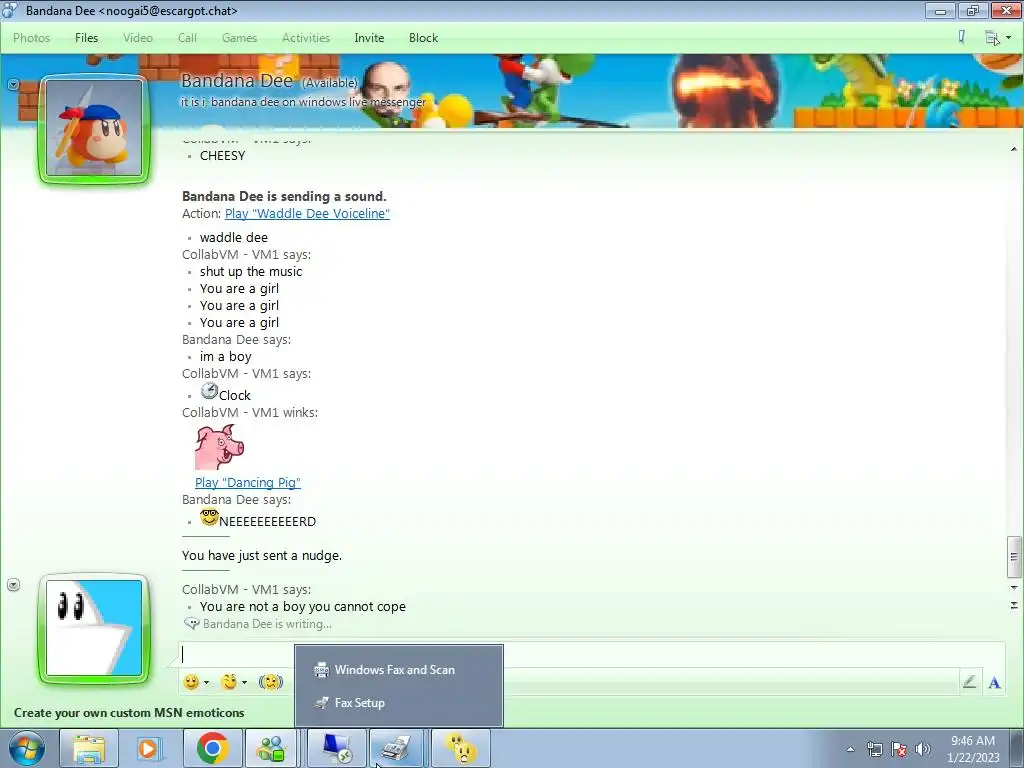Click the 'shut up the music' message
This screenshot has width=1024, height=768.
[x=251, y=272]
